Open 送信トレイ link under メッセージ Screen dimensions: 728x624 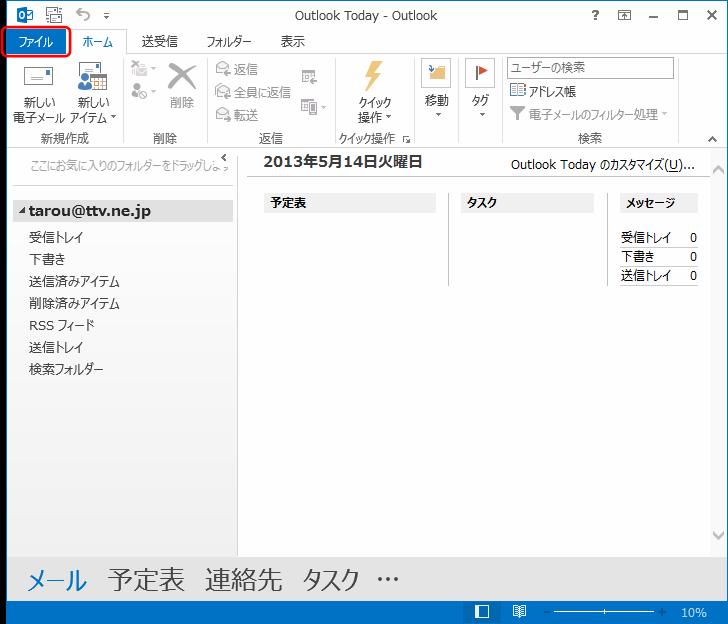click(x=646, y=276)
